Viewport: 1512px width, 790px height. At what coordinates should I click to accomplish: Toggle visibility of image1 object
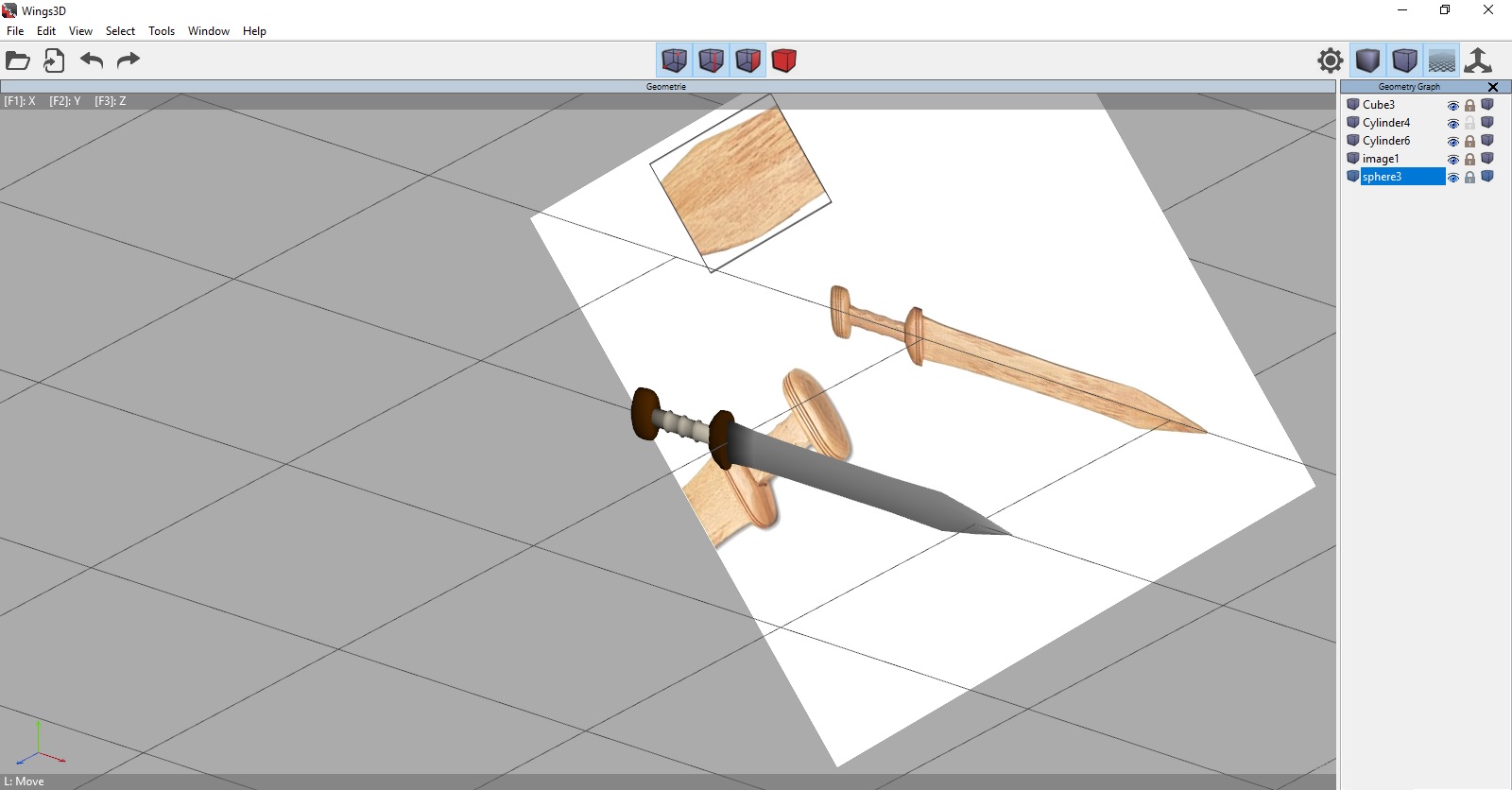(x=1453, y=160)
